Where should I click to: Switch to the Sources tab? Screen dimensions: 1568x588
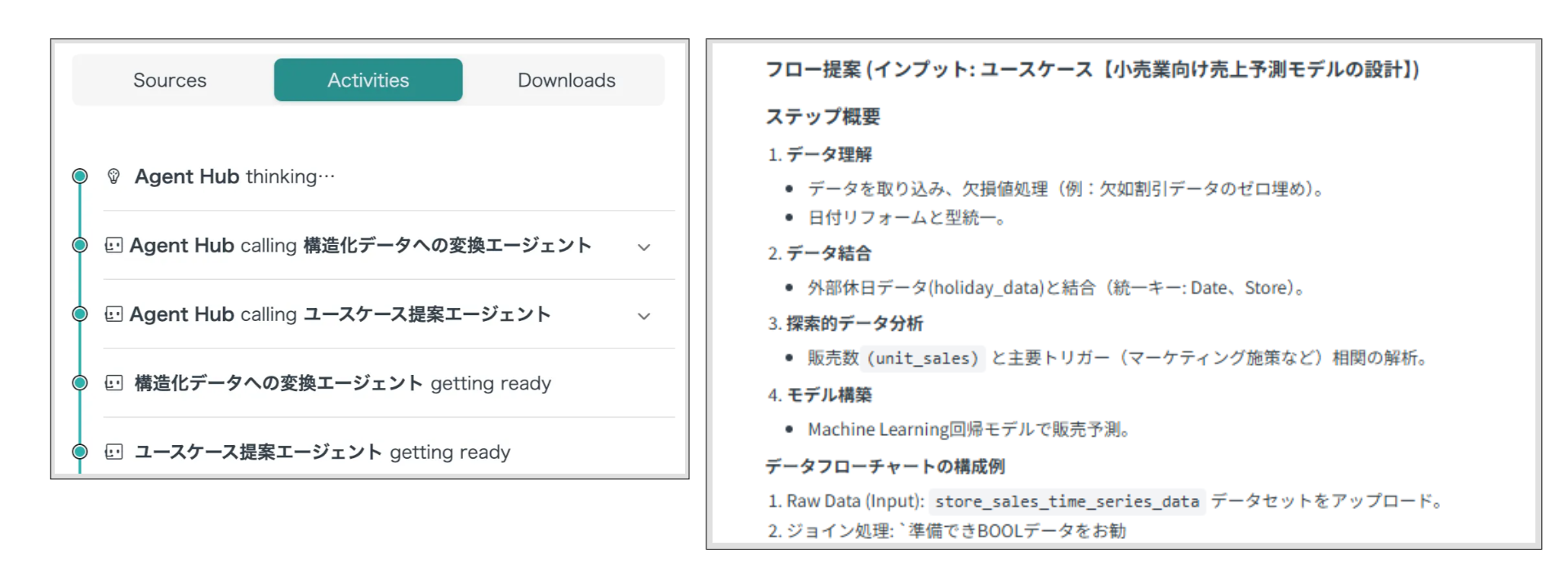[x=170, y=80]
